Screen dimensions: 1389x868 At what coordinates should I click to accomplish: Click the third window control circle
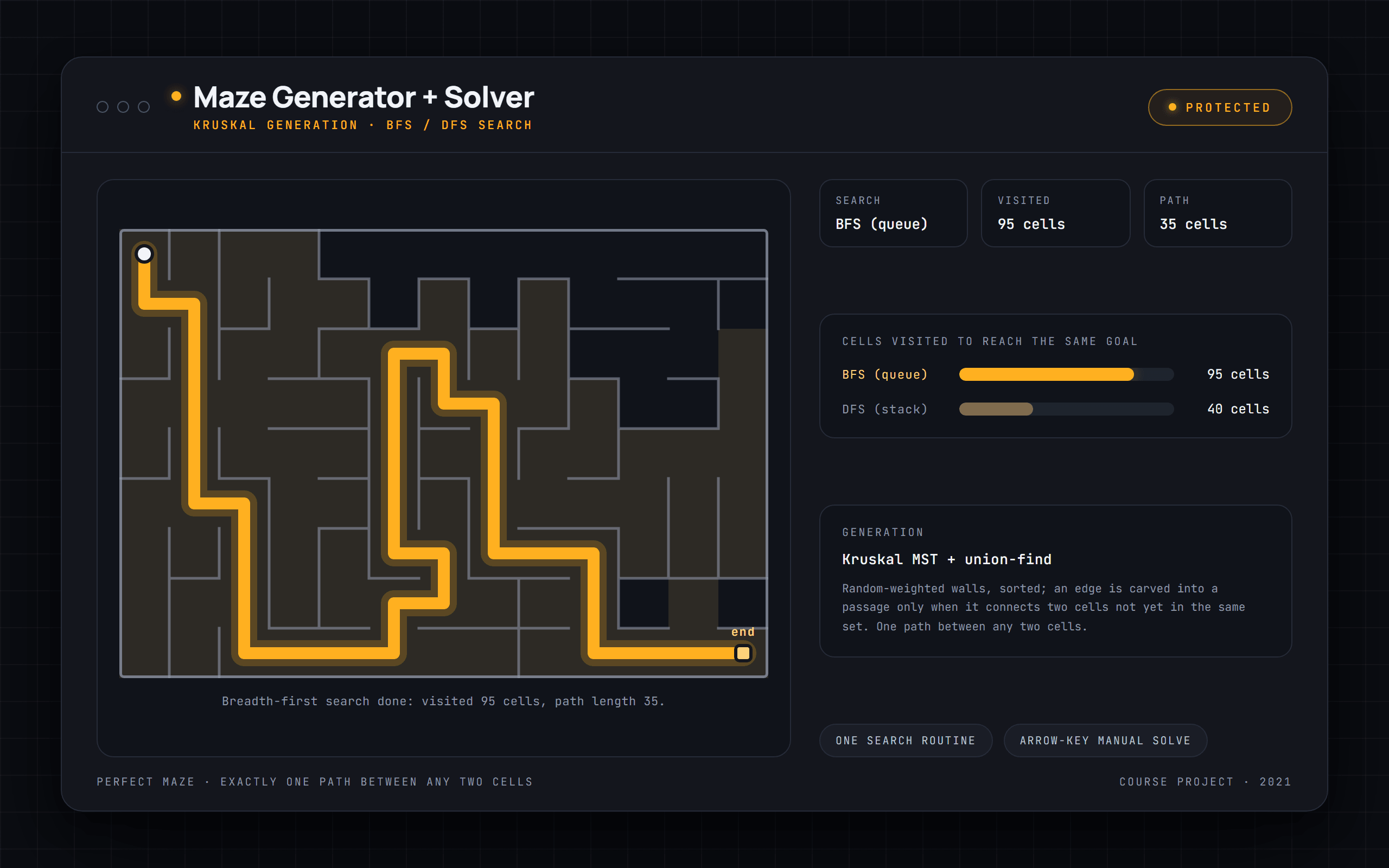(x=144, y=107)
